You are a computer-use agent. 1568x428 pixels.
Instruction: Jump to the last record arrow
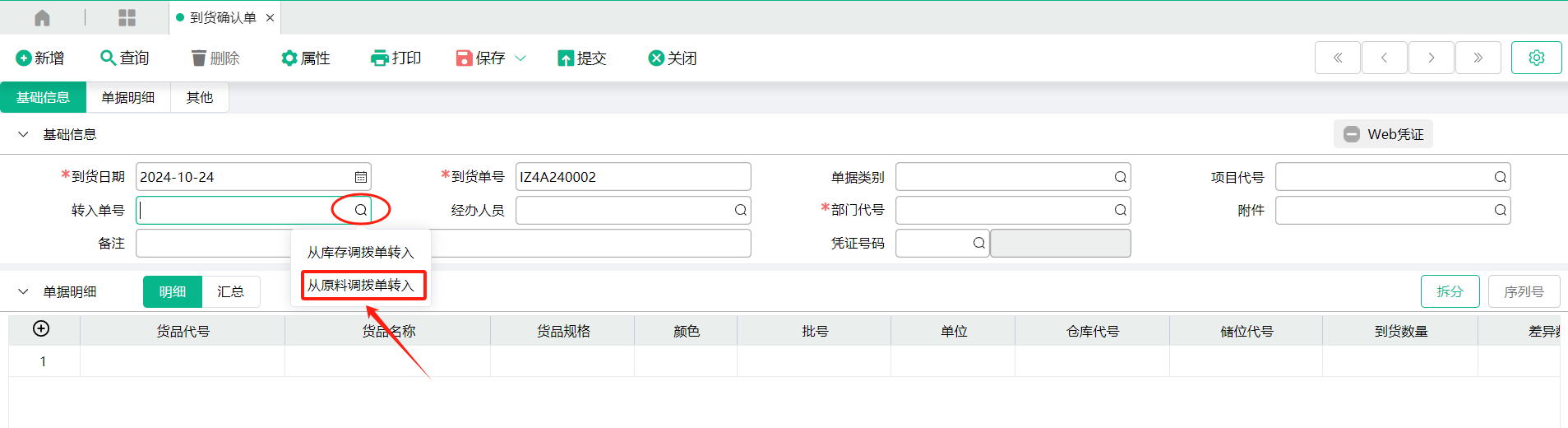click(1478, 58)
